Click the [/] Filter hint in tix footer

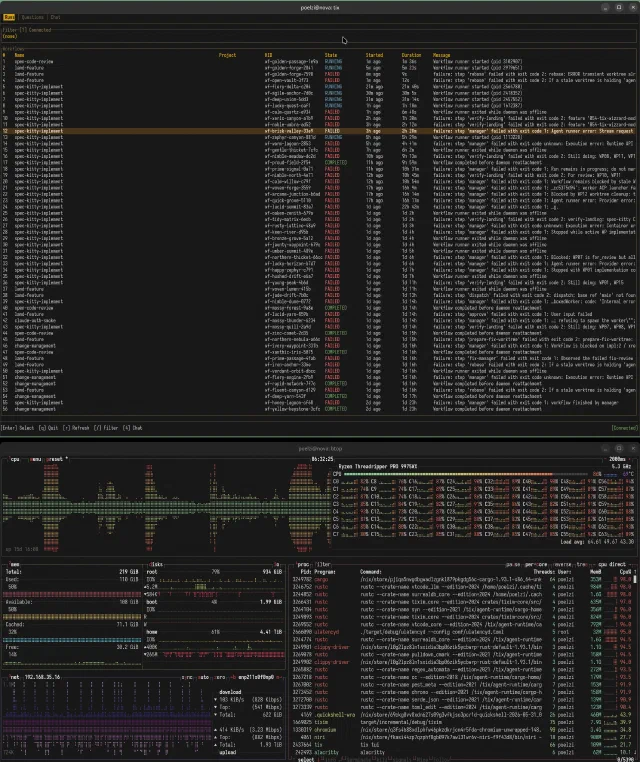pyautogui.click(x=106, y=428)
